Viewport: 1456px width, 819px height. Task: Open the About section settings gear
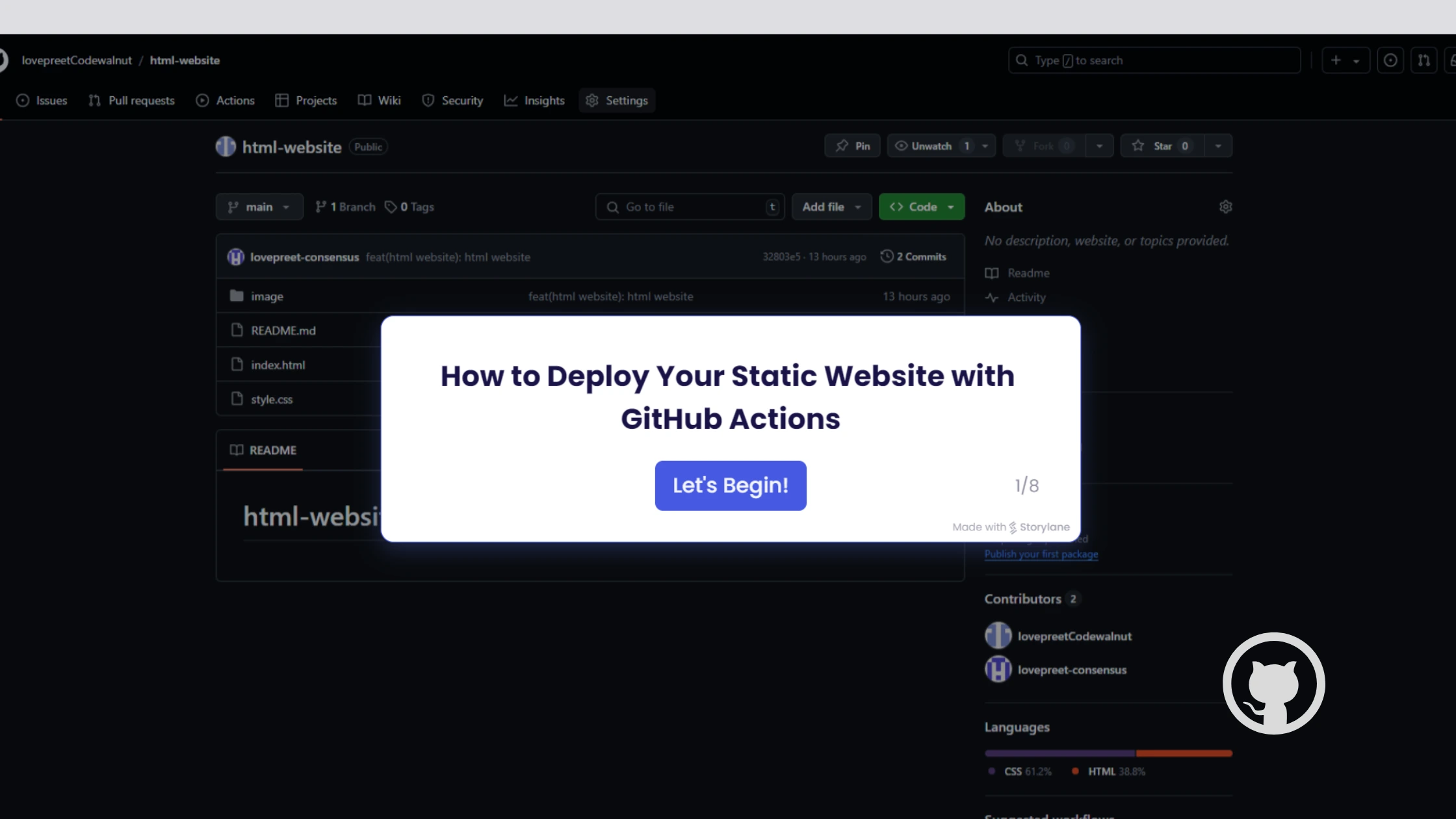(1226, 206)
